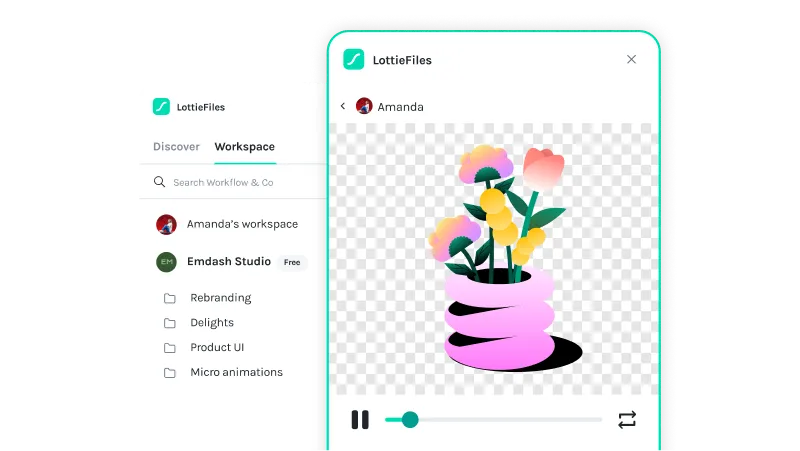Open the Product UI folder

pyautogui.click(x=217, y=347)
